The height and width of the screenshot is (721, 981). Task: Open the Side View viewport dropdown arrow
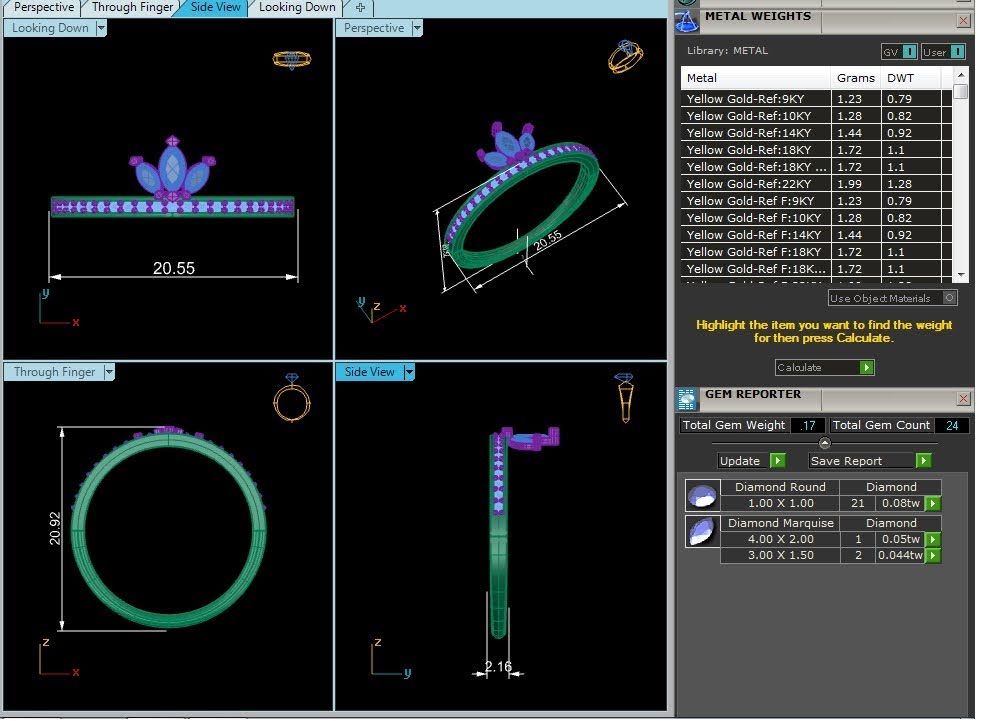(x=409, y=372)
